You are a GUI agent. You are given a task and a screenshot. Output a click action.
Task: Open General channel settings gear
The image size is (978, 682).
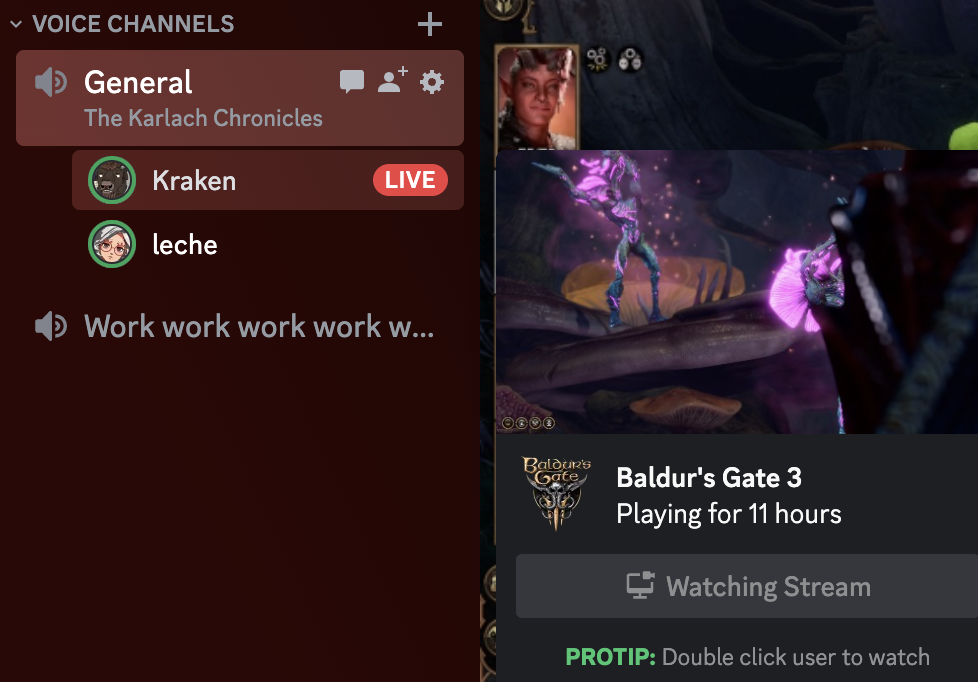(x=432, y=82)
